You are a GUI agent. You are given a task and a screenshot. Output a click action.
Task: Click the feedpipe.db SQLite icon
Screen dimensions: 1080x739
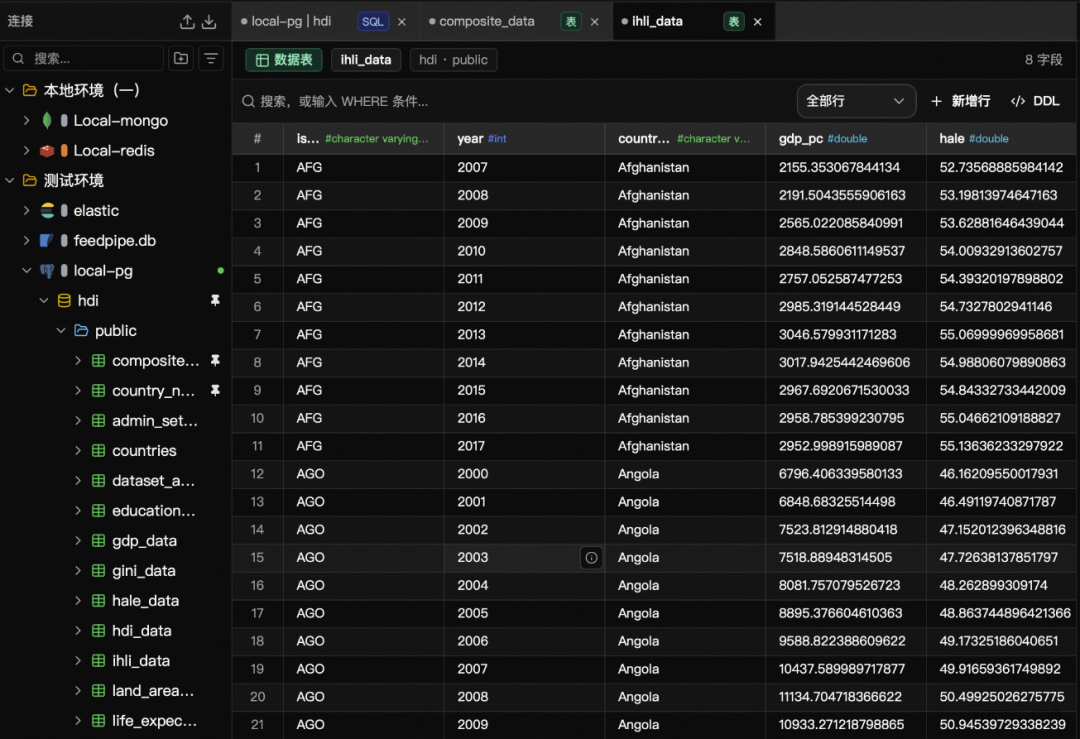point(47,240)
